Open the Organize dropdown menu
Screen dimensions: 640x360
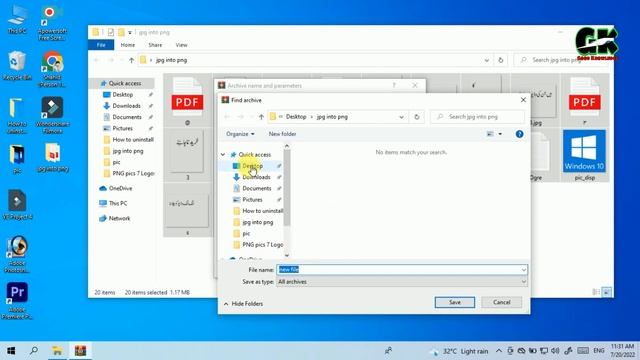(240, 134)
